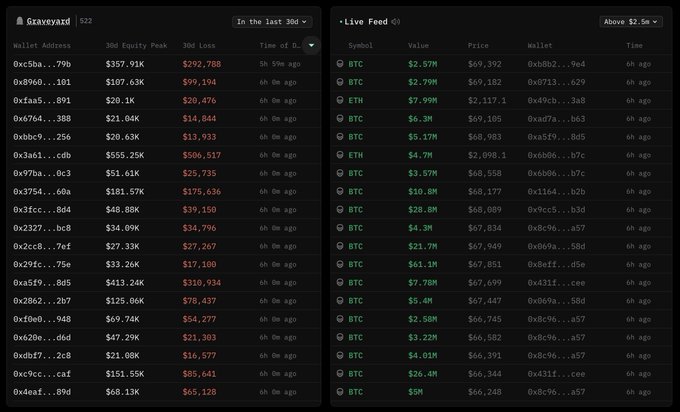Toggle the Live Feed sound speaker icon
Image resolution: width=680 pixels, height=412 pixels.
coord(396,22)
